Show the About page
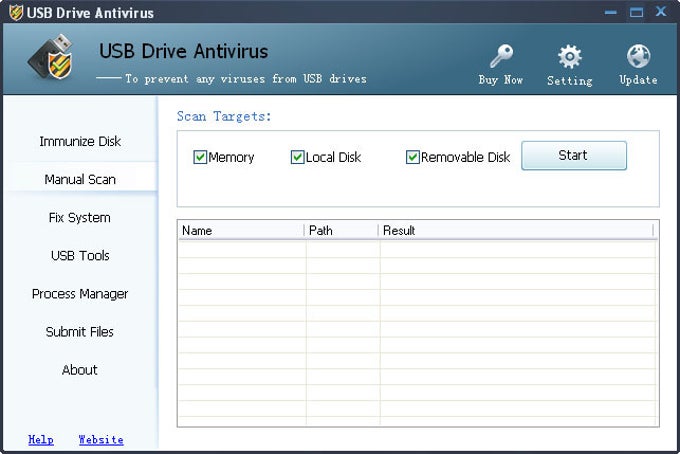The image size is (680, 454). pyautogui.click(x=80, y=370)
